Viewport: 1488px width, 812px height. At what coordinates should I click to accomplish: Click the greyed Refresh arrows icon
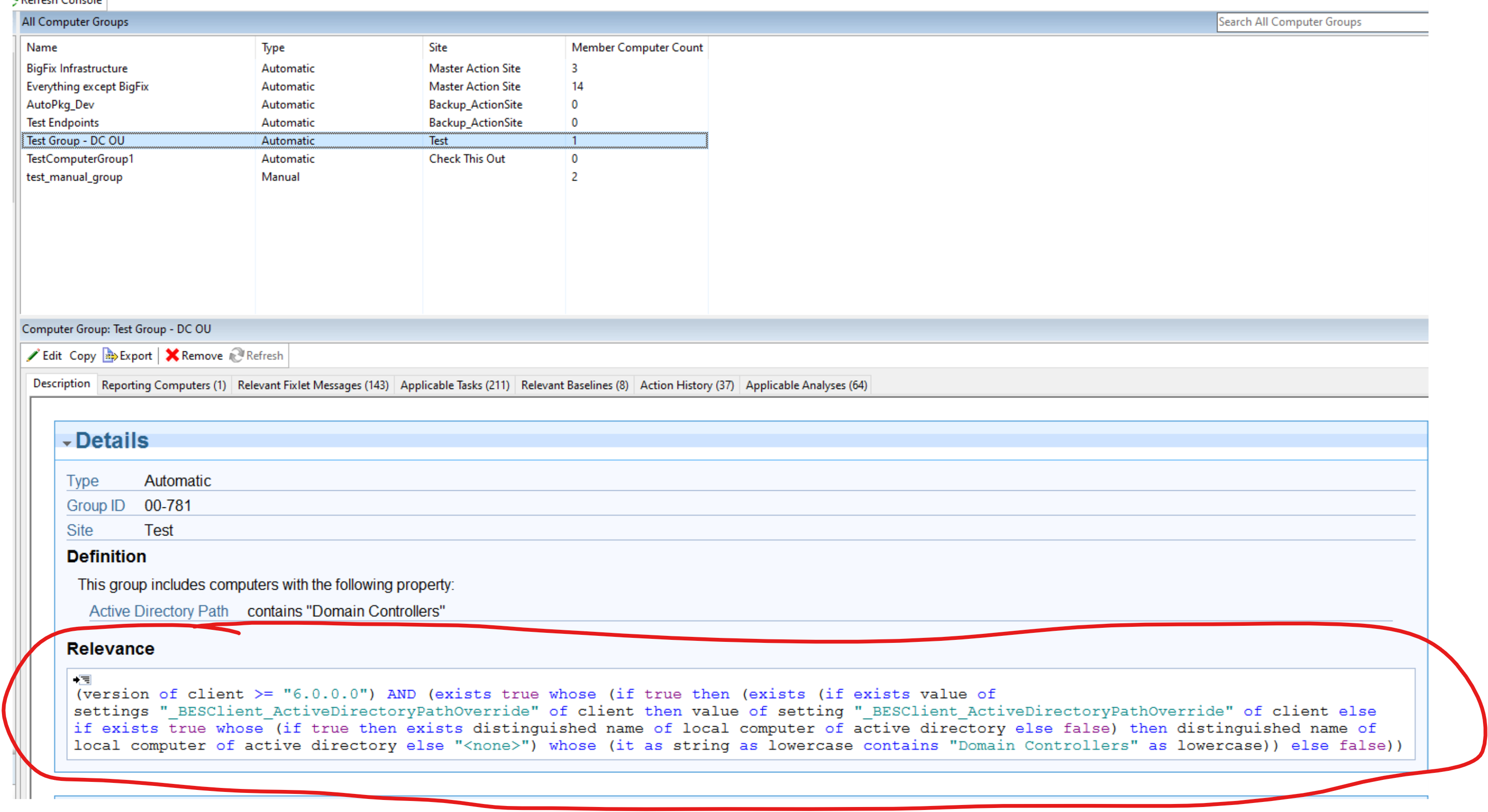tap(236, 355)
